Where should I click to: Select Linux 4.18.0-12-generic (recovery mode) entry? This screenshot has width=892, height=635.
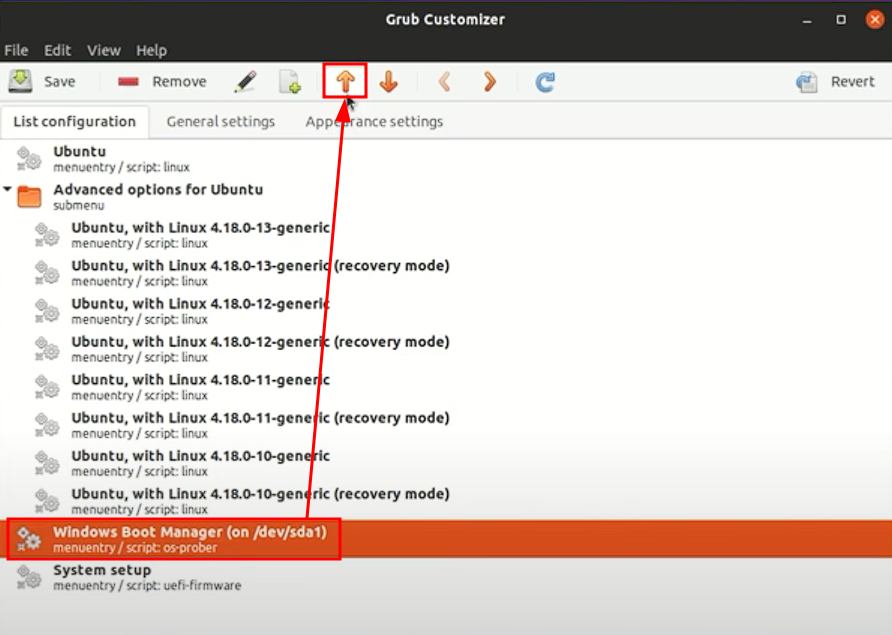[446, 349]
